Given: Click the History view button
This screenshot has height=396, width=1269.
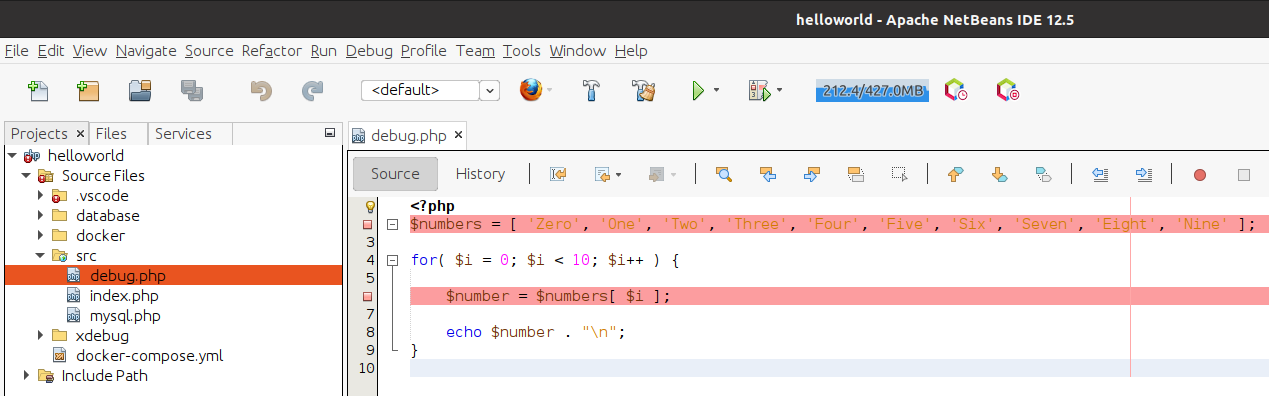Looking at the screenshot, I should point(480,174).
